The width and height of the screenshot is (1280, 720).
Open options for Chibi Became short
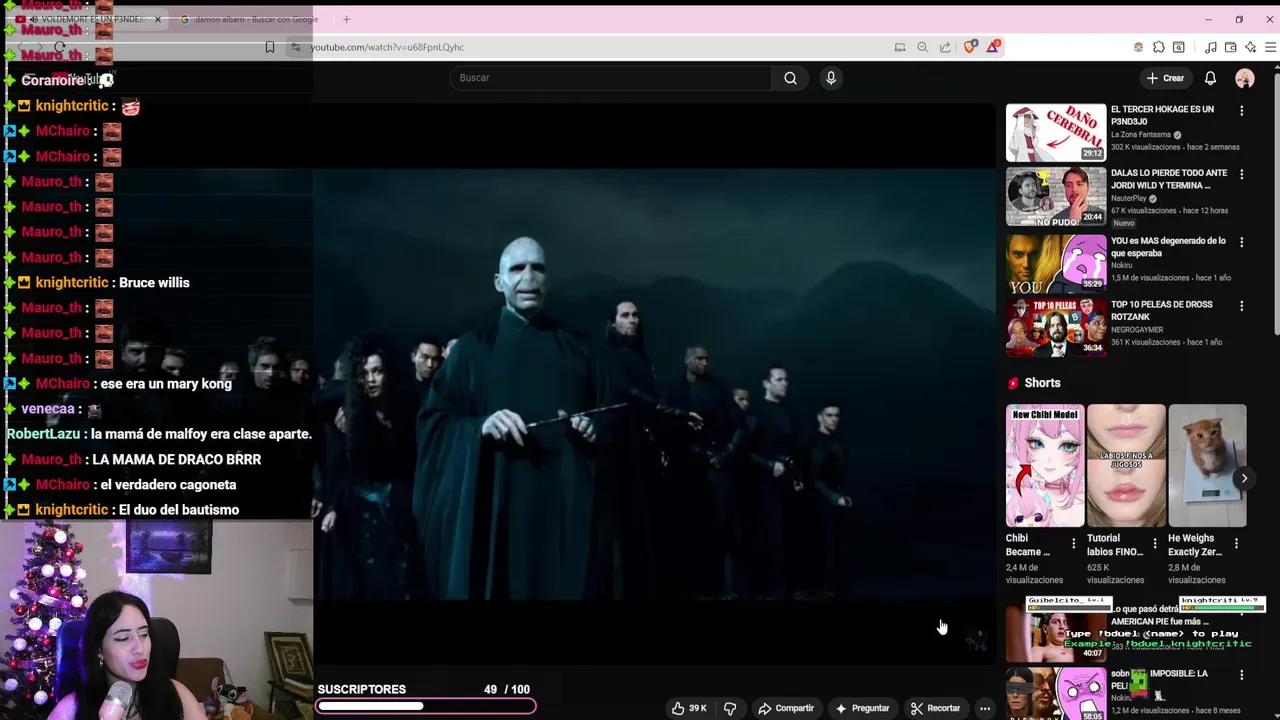click(x=1073, y=544)
